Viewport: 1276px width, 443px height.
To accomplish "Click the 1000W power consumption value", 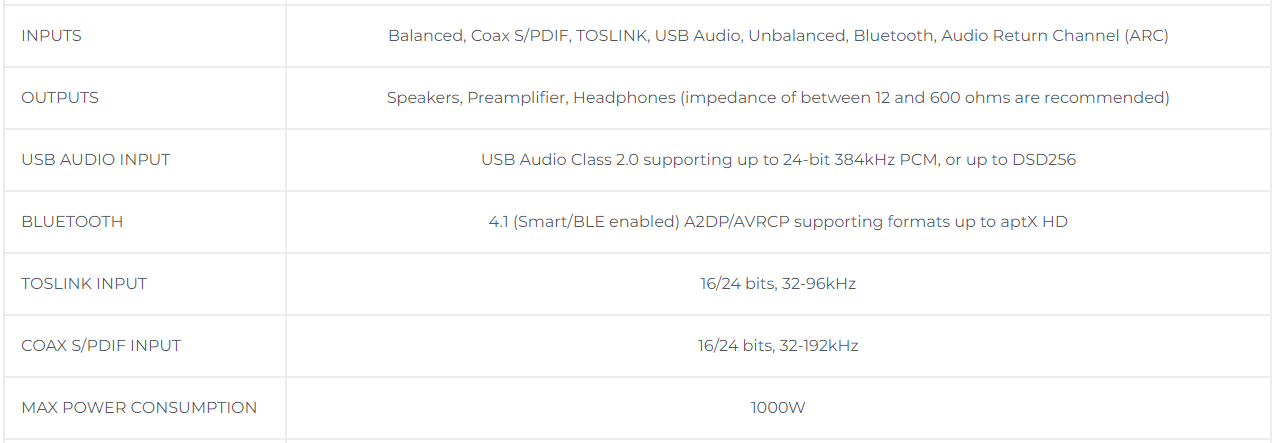I will pos(778,408).
